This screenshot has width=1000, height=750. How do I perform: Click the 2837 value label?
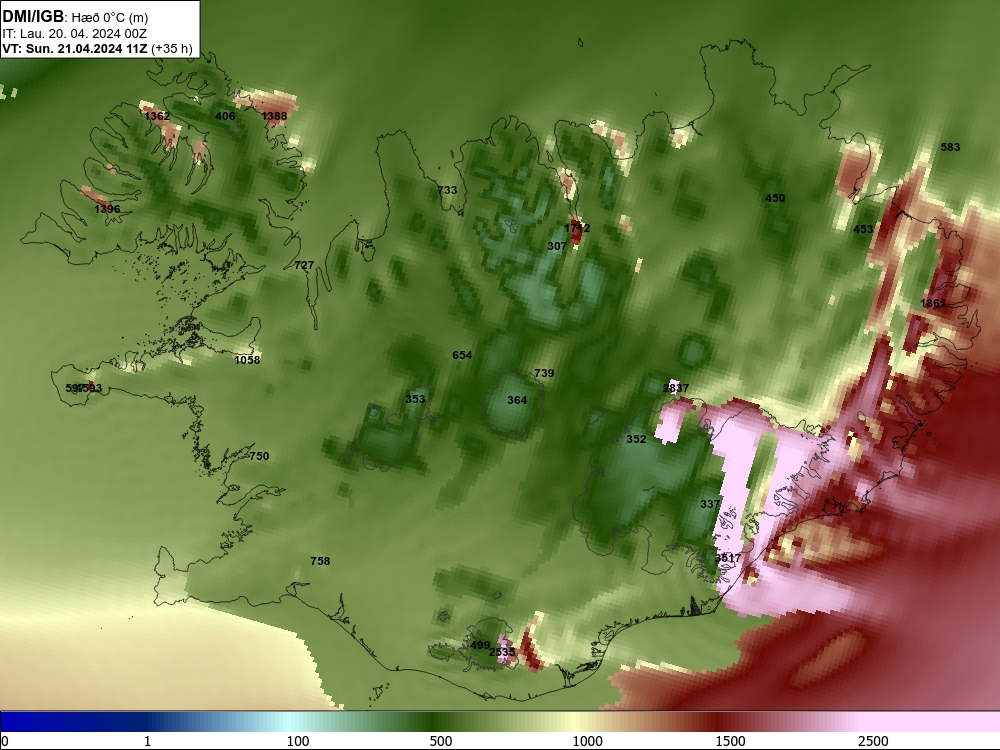point(676,388)
